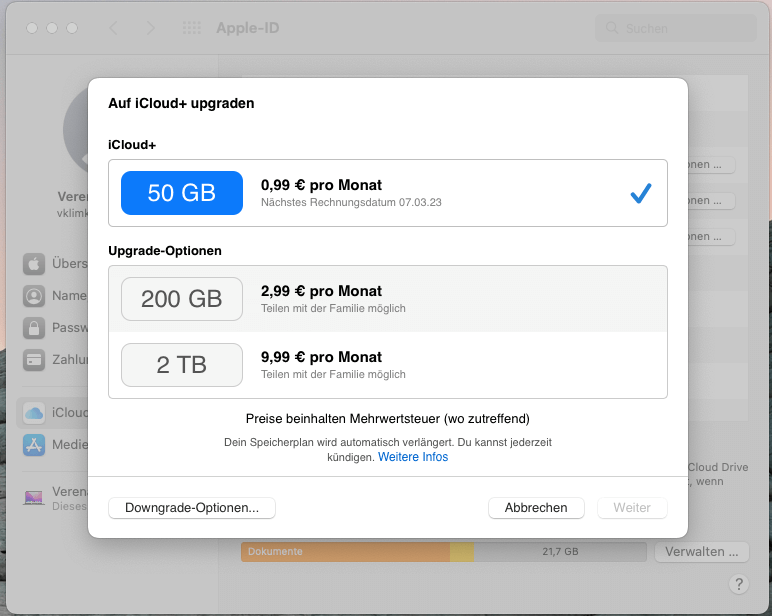The height and width of the screenshot is (616, 772).
Task: Open the Übersicht Apple icon in sidebar
Action: (x=34, y=264)
